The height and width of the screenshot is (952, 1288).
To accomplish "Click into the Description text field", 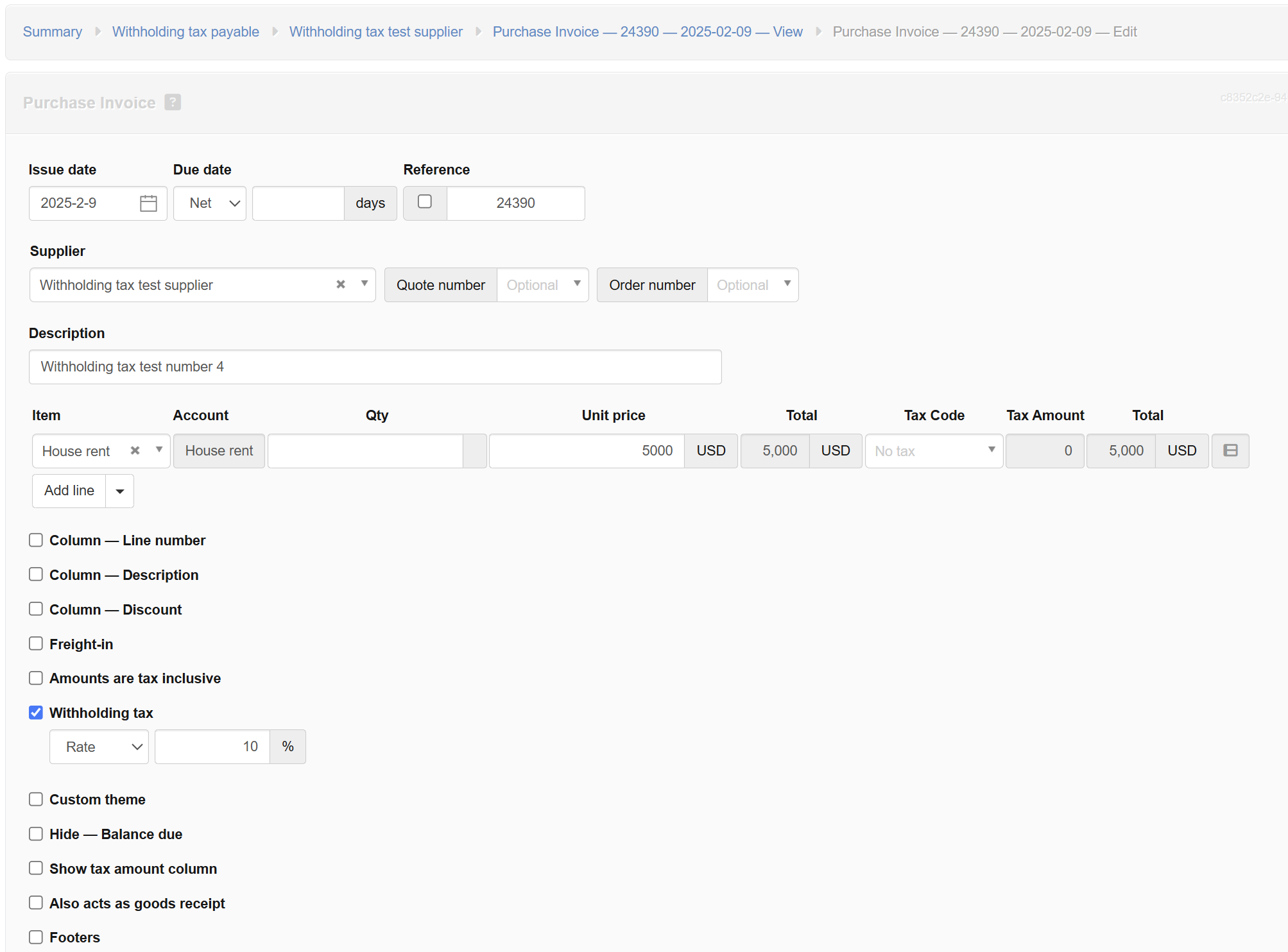I will pos(375,367).
